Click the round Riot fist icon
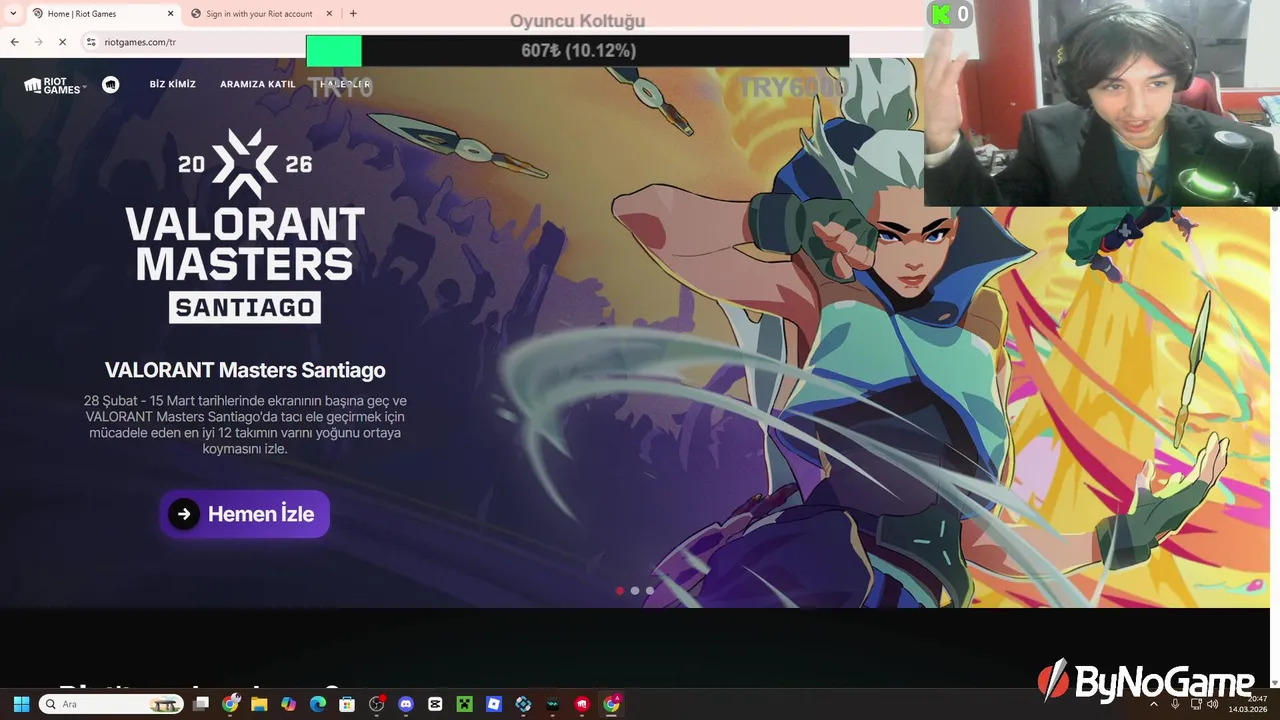The width and height of the screenshot is (1280, 720). coord(111,85)
